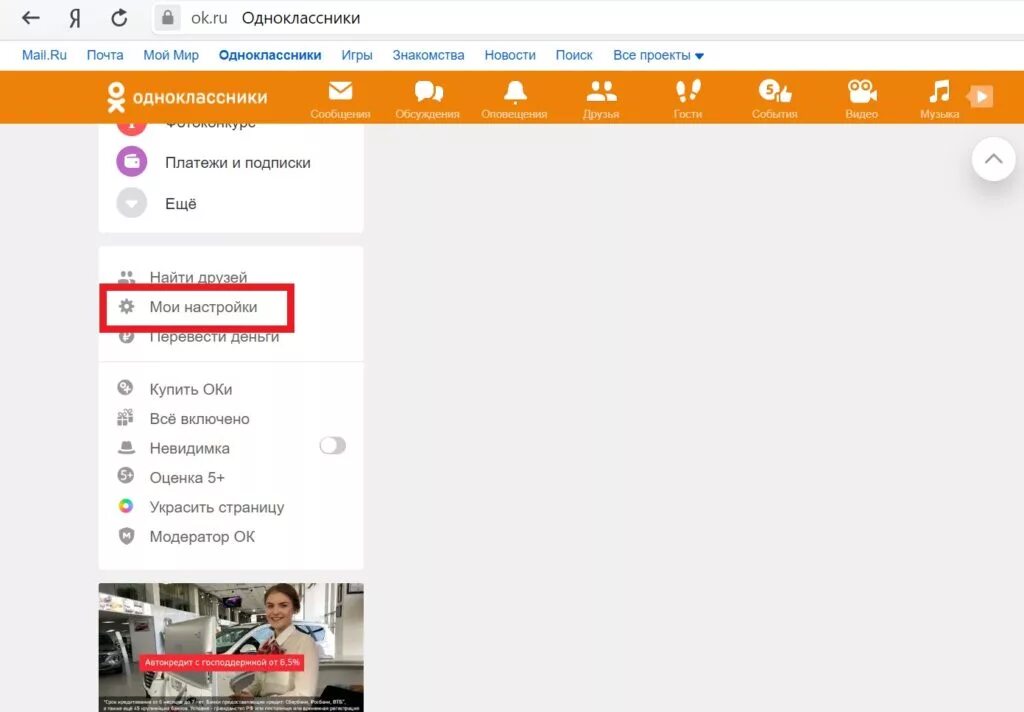Click the purple wallet icon
This screenshot has height=712, width=1024.
coord(132,161)
